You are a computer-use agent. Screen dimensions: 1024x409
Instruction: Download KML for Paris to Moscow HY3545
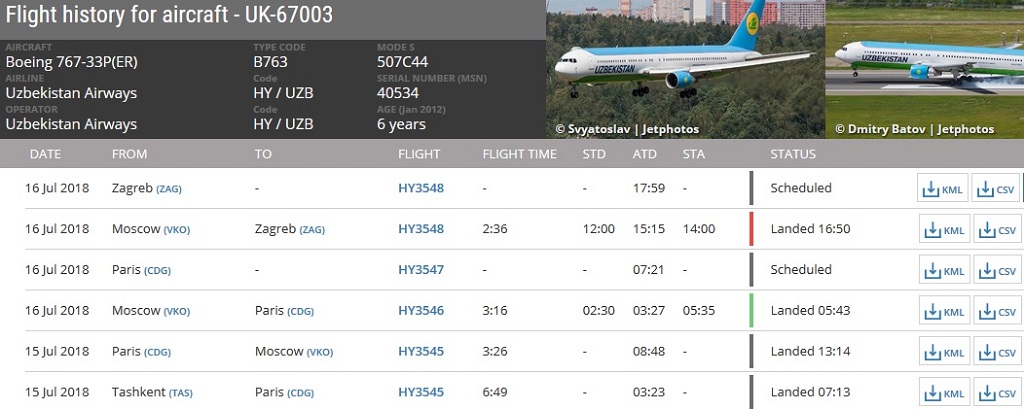click(944, 352)
